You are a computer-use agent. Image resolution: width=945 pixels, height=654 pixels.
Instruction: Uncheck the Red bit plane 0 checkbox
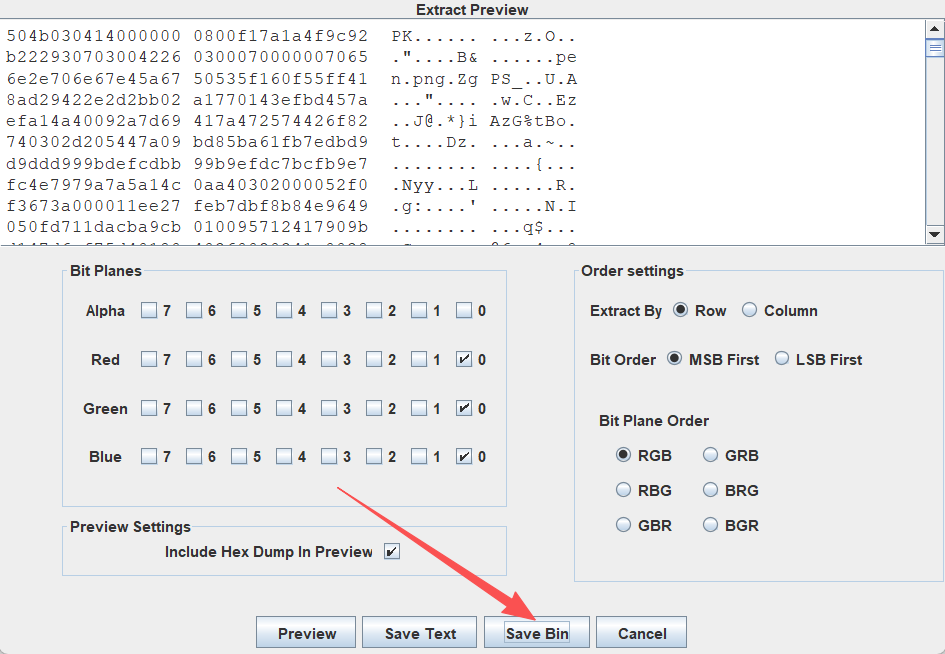click(464, 359)
